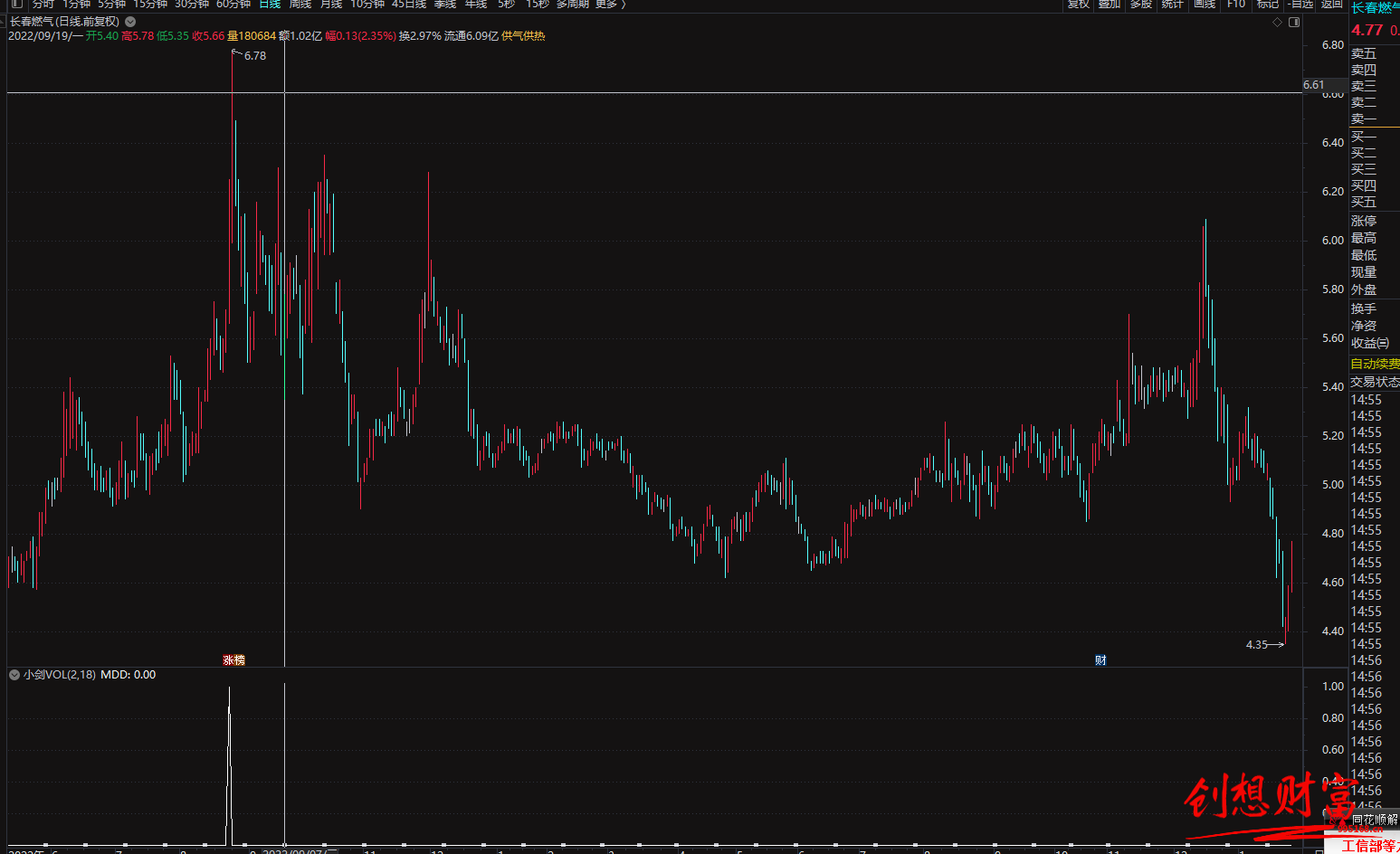Select the 日线 daily chart tab
The image size is (1400, 854).
pos(270,5)
